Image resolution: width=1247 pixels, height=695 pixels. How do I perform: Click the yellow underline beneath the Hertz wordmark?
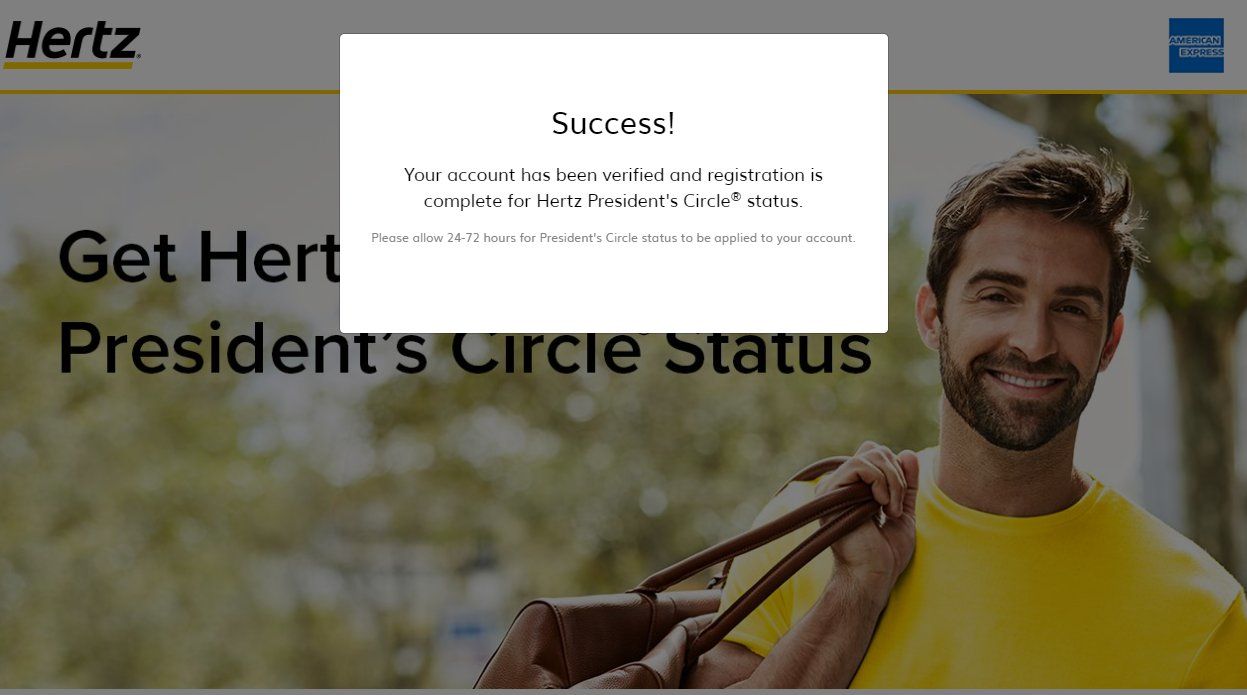tap(70, 64)
